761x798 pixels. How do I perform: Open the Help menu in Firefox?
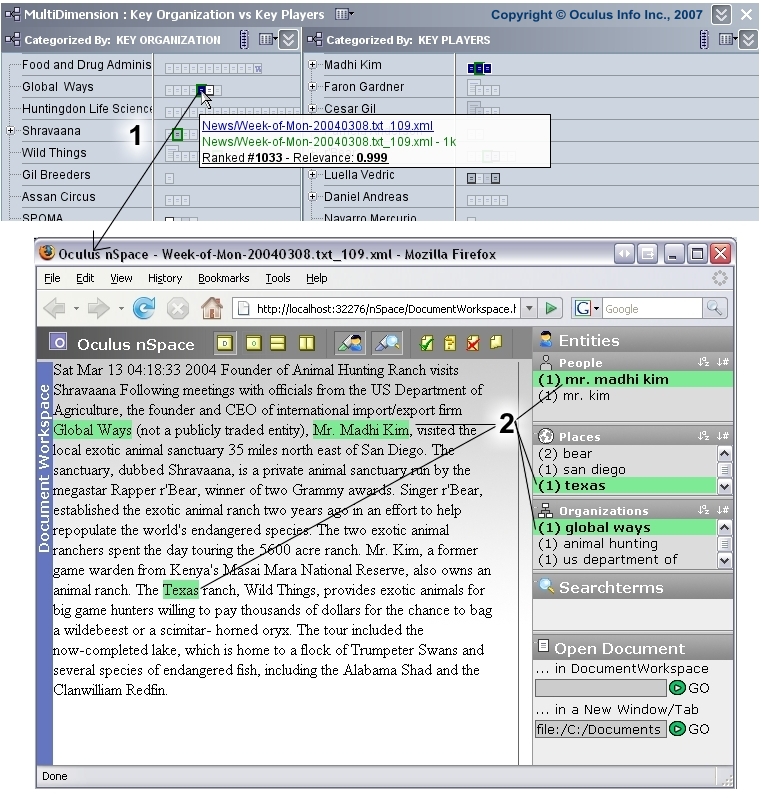(317, 278)
